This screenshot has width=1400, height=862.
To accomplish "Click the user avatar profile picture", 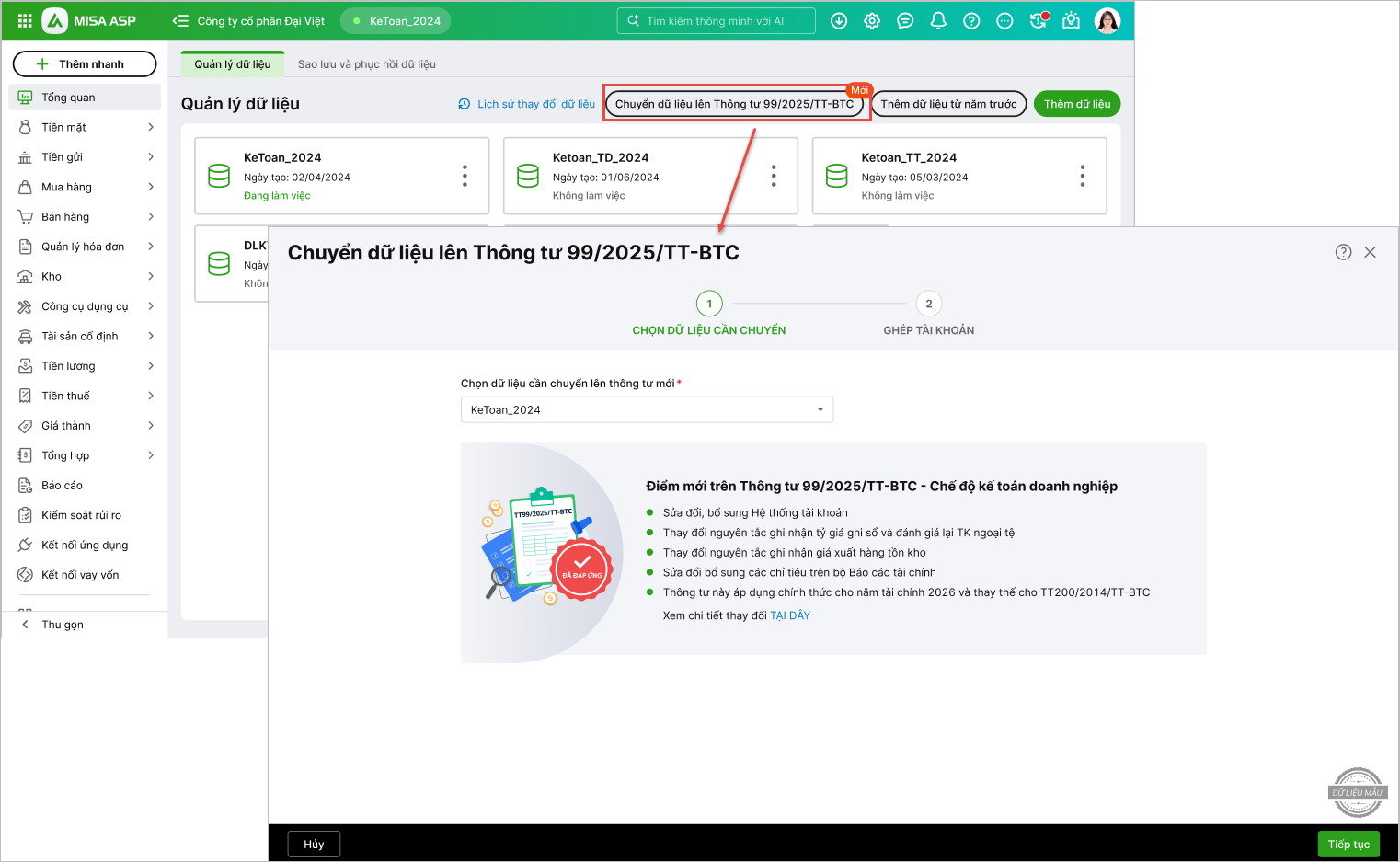I will 1107,20.
